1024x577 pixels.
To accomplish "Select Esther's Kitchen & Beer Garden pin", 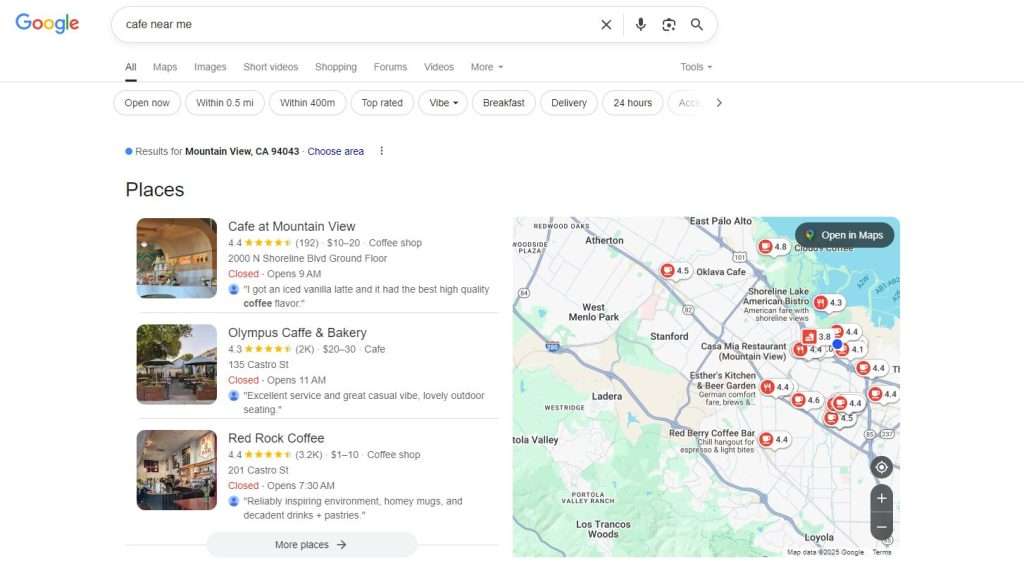I will [x=775, y=387].
